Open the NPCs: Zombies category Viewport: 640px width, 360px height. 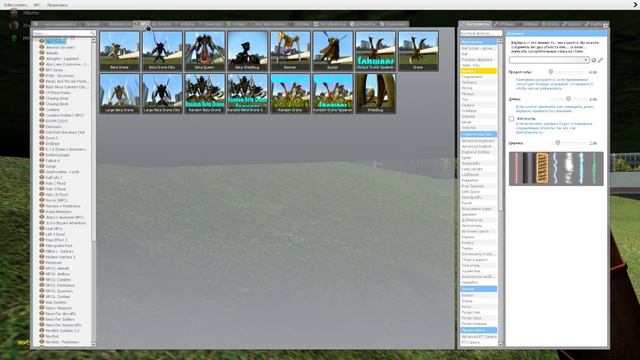click(58, 297)
